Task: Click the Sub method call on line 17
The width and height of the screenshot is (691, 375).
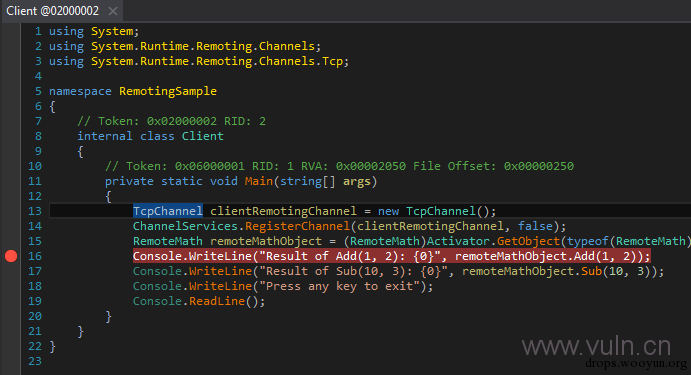Action: (591, 271)
